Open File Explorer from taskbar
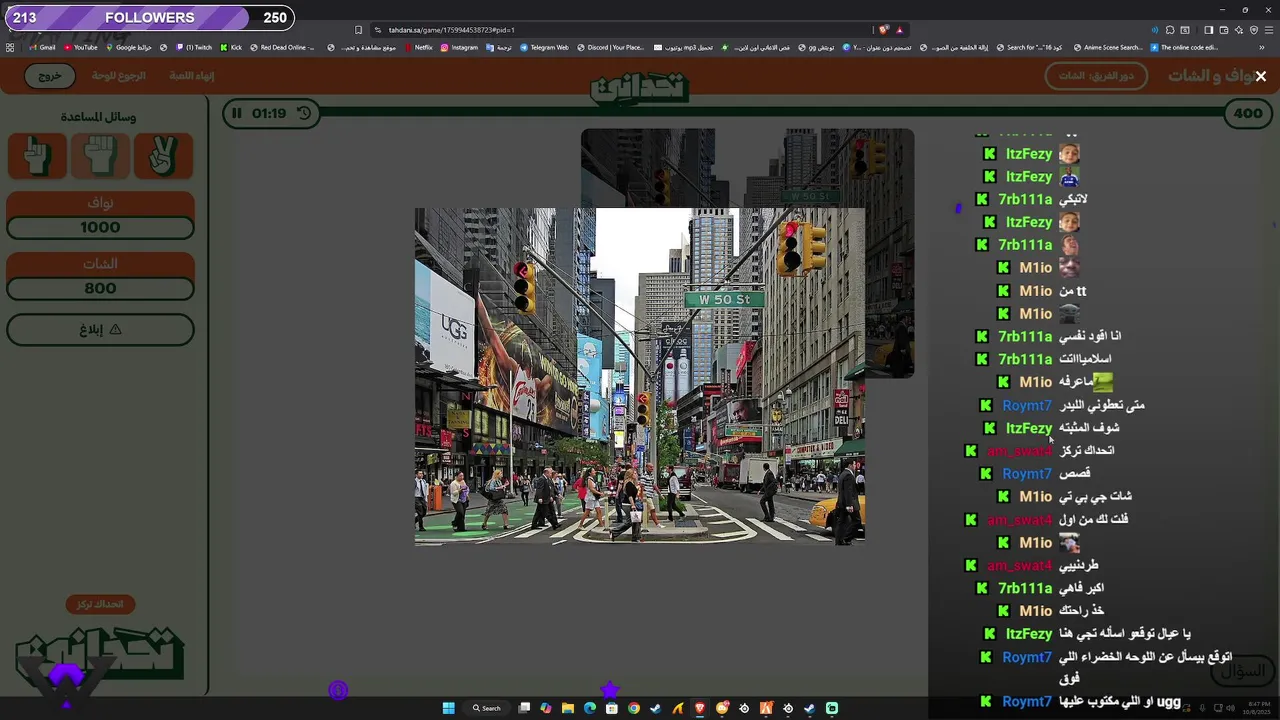The height and width of the screenshot is (720, 1280). (x=568, y=708)
